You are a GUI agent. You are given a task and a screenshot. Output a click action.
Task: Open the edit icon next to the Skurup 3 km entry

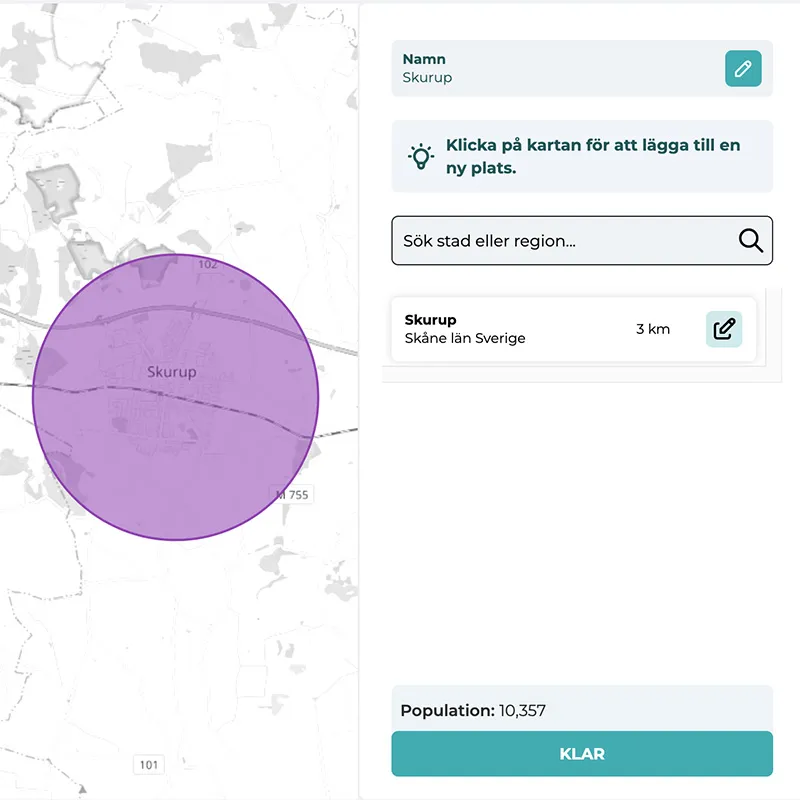click(x=724, y=329)
